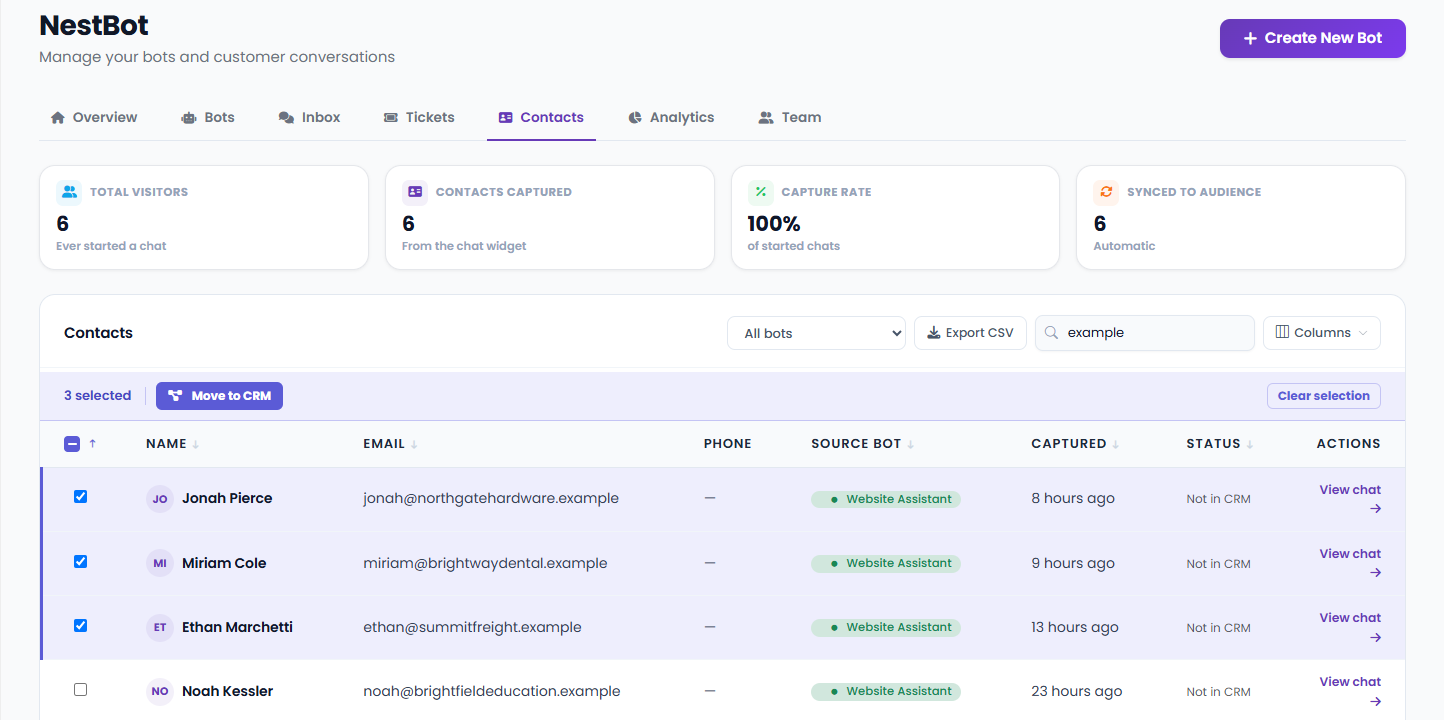The height and width of the screenshot is (720, 1444).
Task: Open View chat for Noah Kessler
Action: (x=1350, y=691)
